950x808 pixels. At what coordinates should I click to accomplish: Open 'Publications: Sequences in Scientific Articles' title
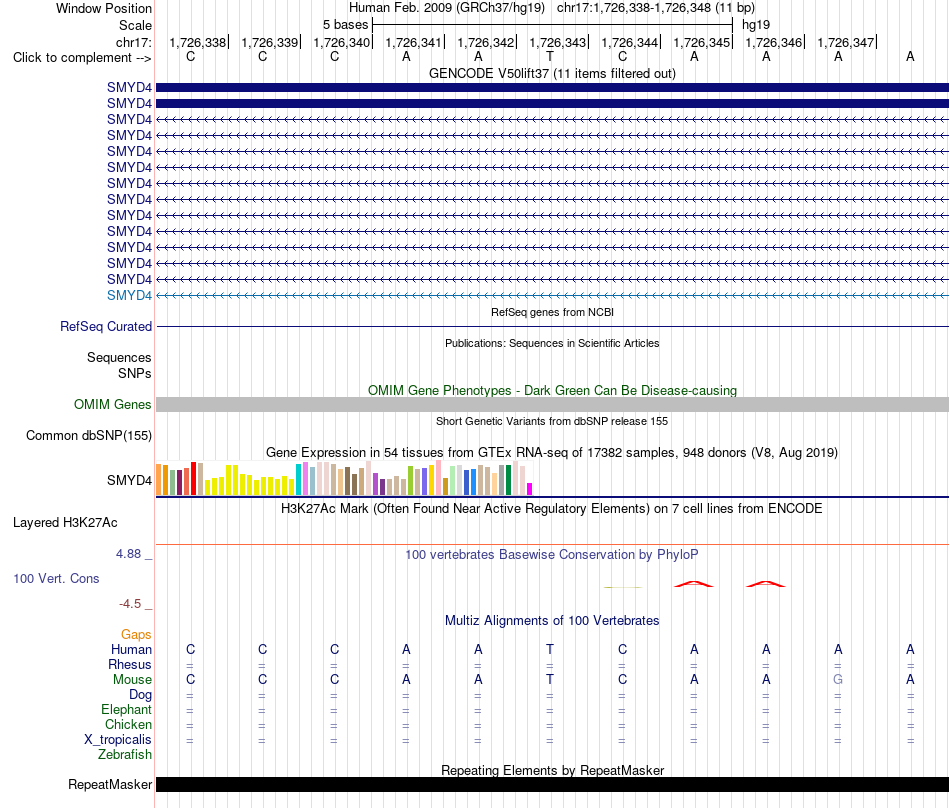[x=552, y=343]
